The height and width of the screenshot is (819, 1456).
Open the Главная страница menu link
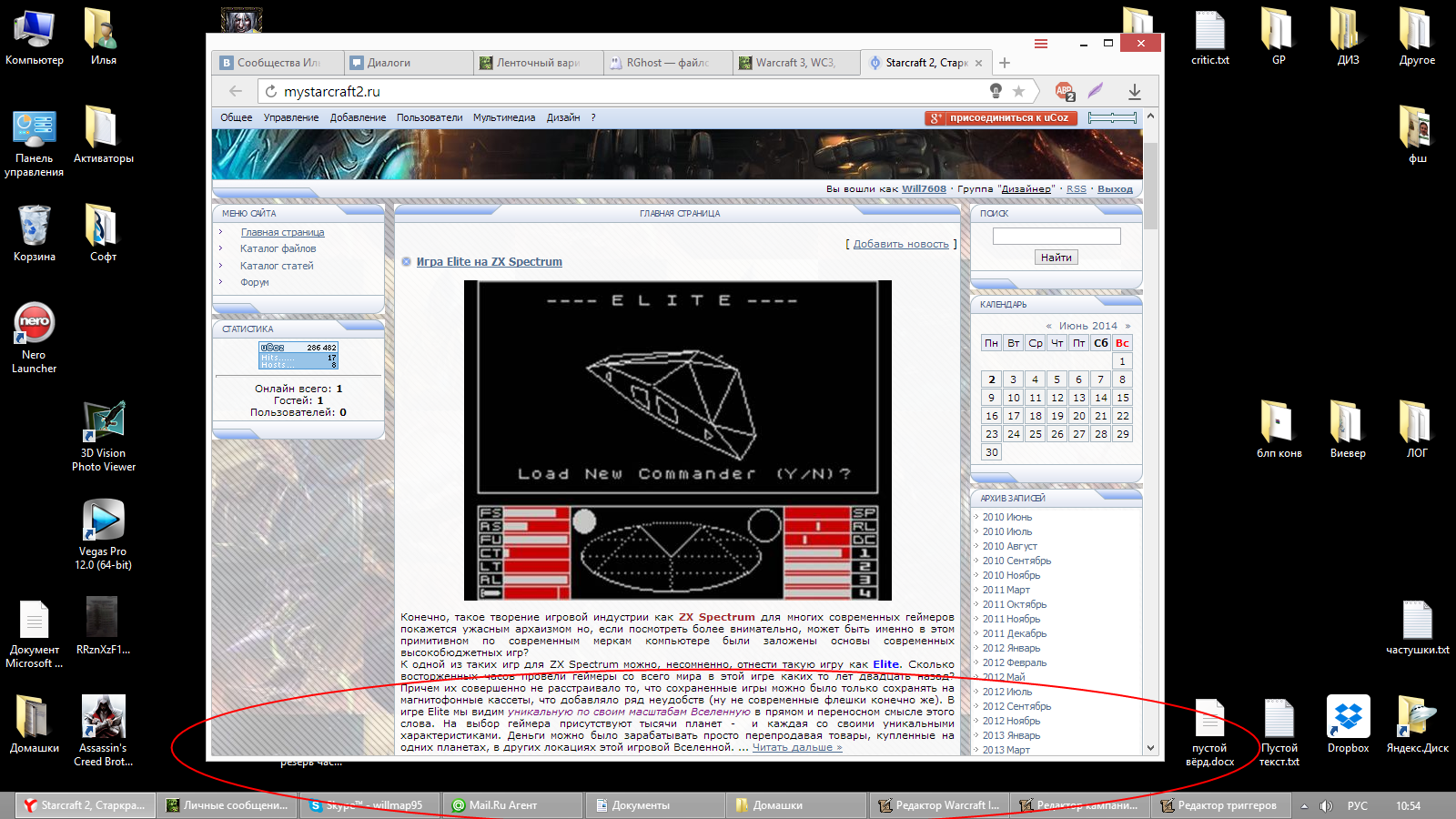tap(282, 232)
